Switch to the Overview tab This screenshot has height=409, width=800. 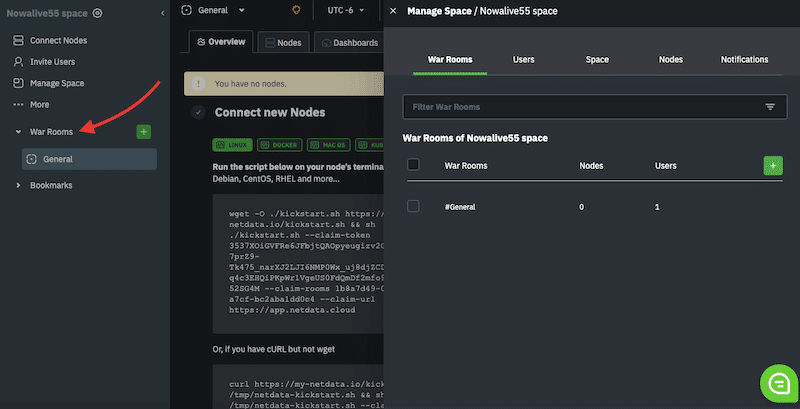point(221,42)
